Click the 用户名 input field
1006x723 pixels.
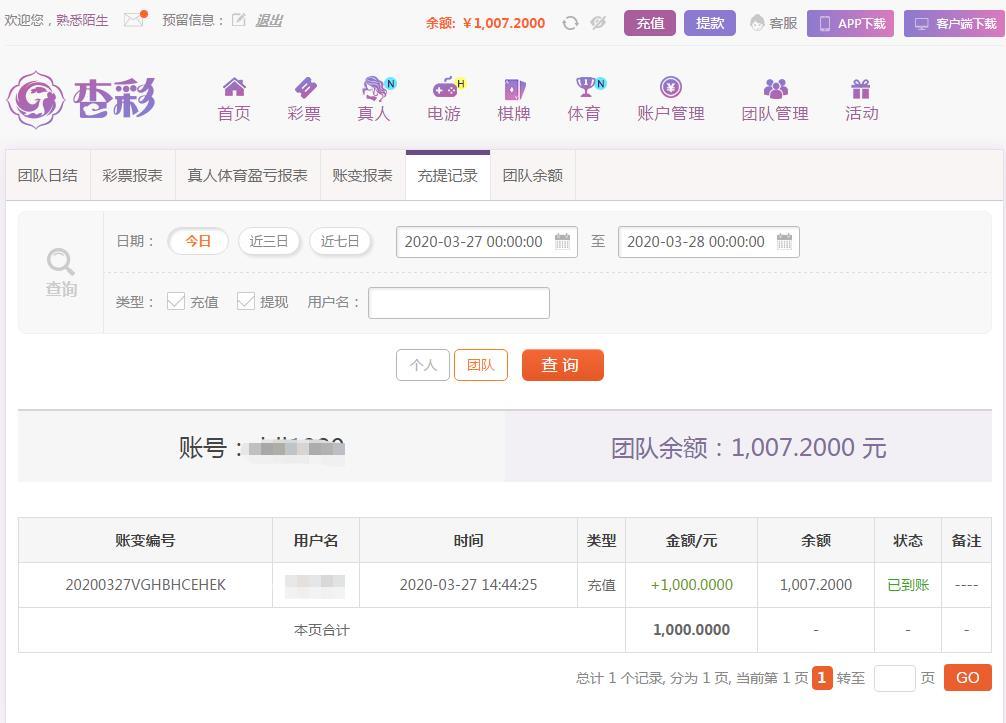[x=459, y=303]
